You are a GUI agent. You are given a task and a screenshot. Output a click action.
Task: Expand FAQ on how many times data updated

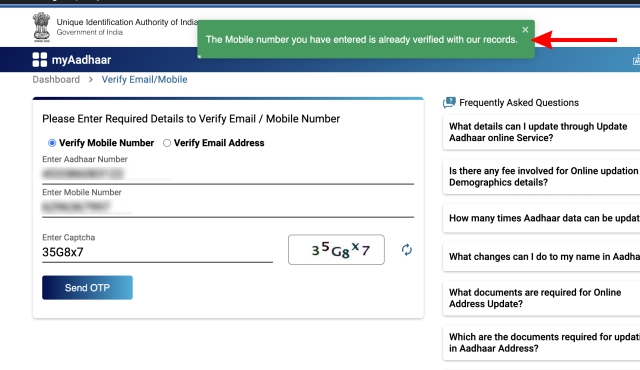[541, 218]
